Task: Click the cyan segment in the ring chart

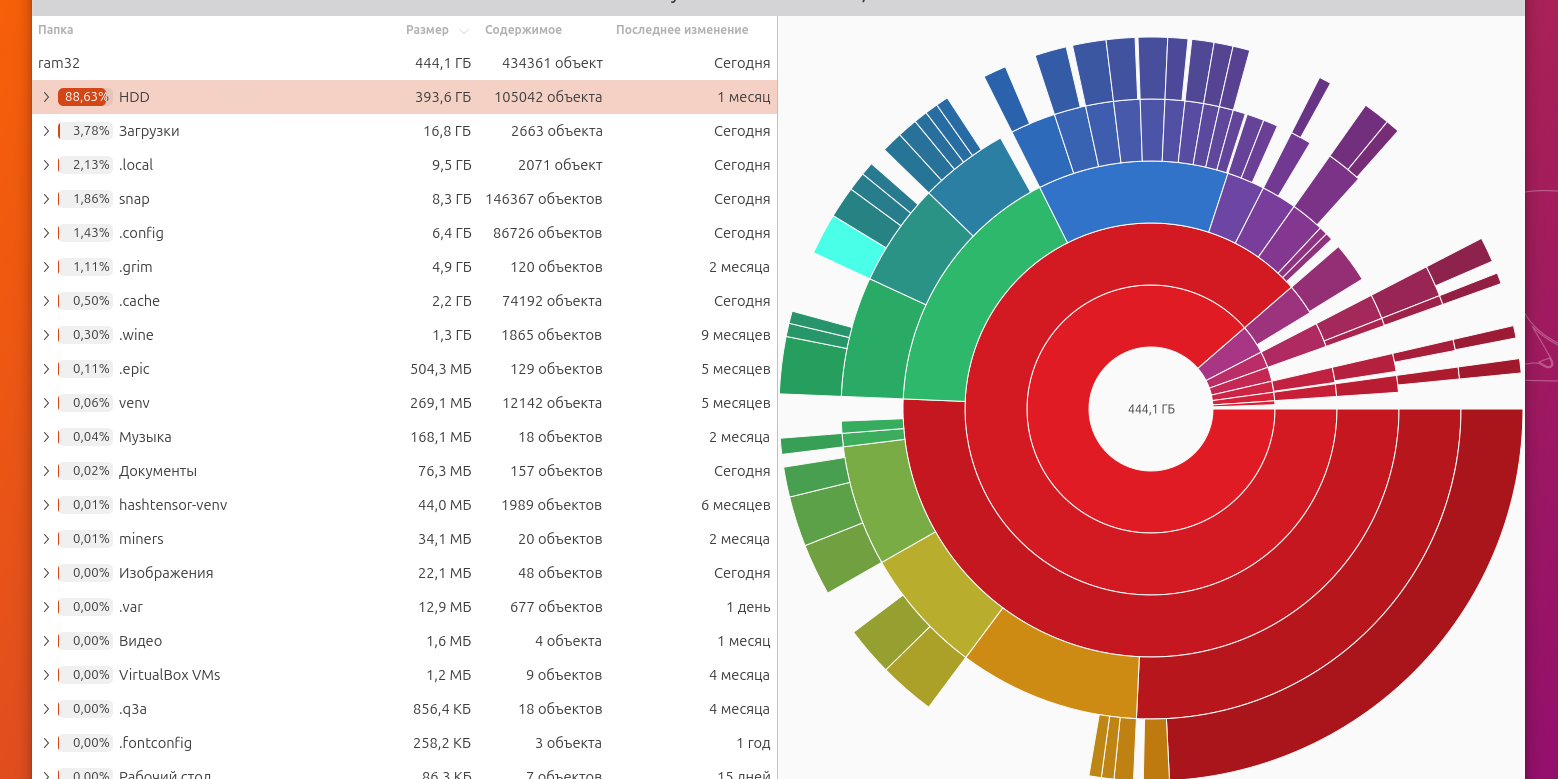Action: point(848,246)
